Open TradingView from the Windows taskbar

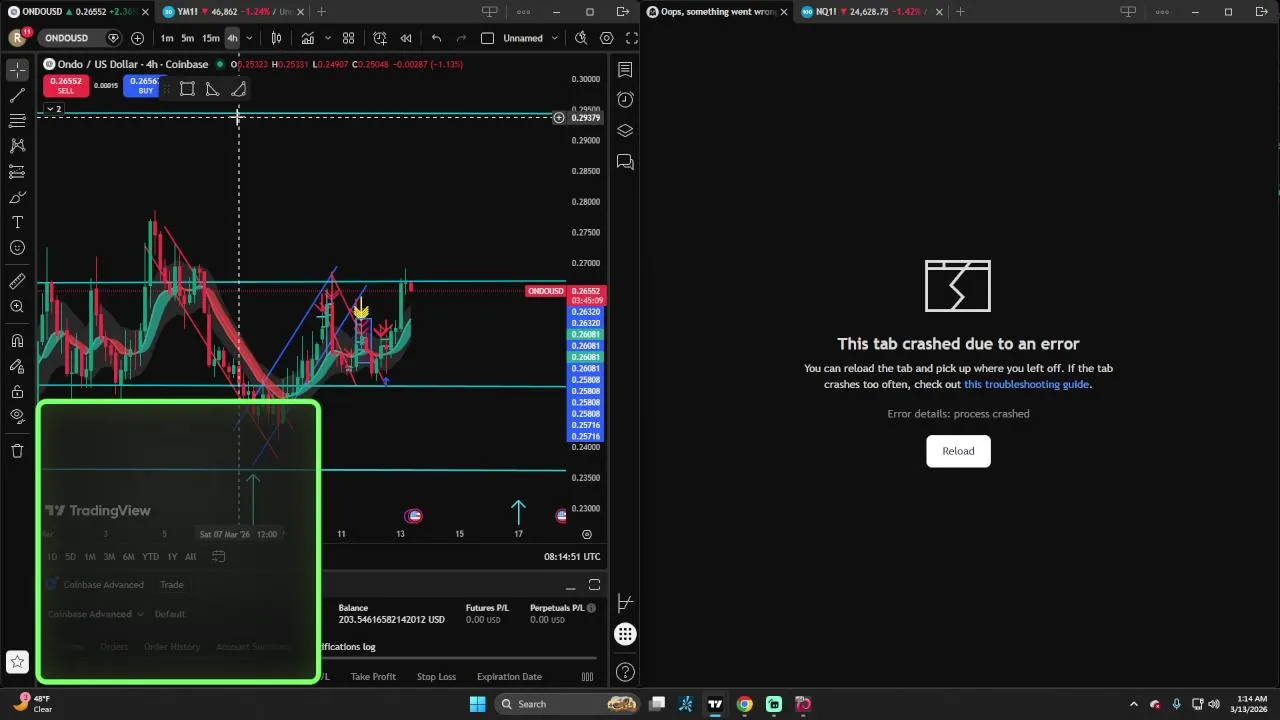pyautogui.click(x=715, y=704)
